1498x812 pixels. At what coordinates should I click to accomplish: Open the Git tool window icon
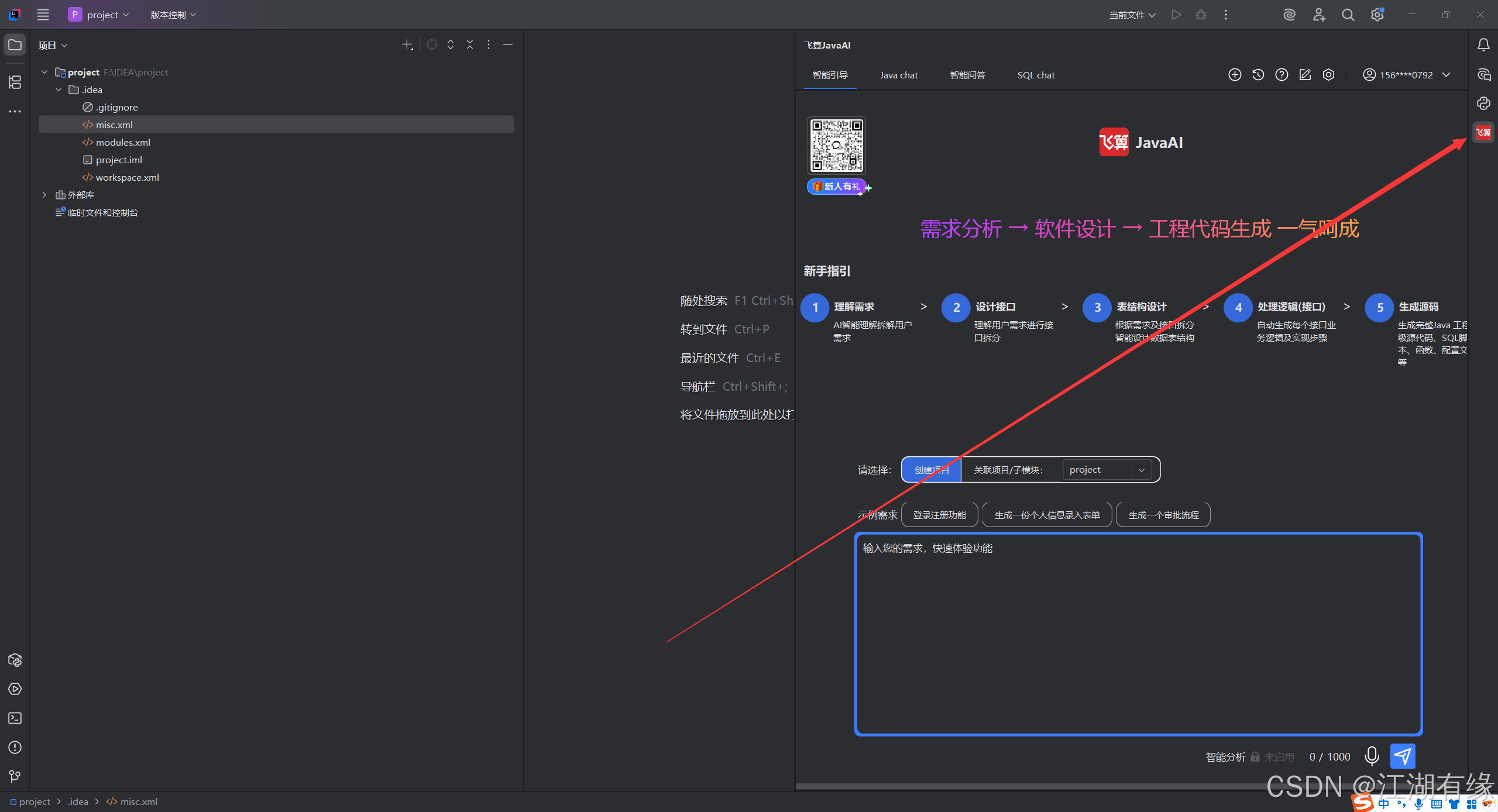coord(15,776)
